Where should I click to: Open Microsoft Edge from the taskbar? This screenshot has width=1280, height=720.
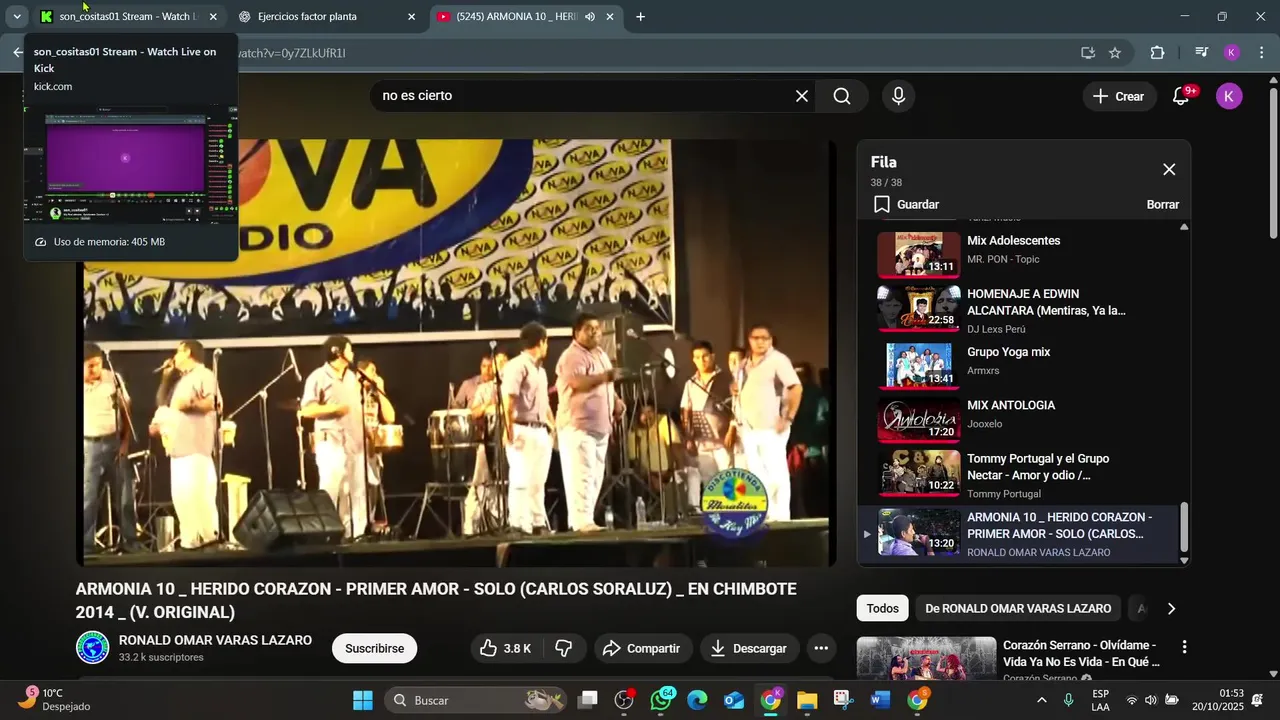[x=697, y=700]
